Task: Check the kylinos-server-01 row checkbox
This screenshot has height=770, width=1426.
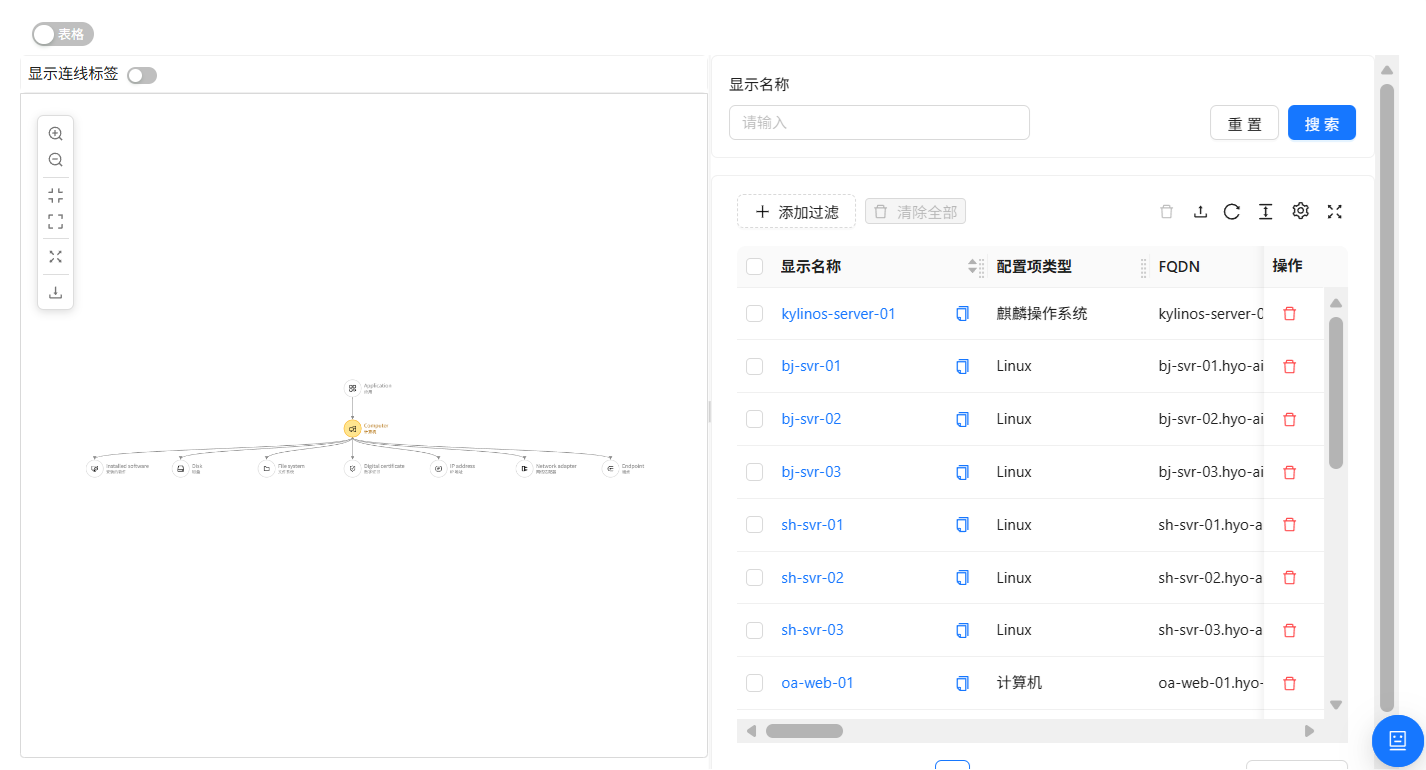Action: [755, 314]
